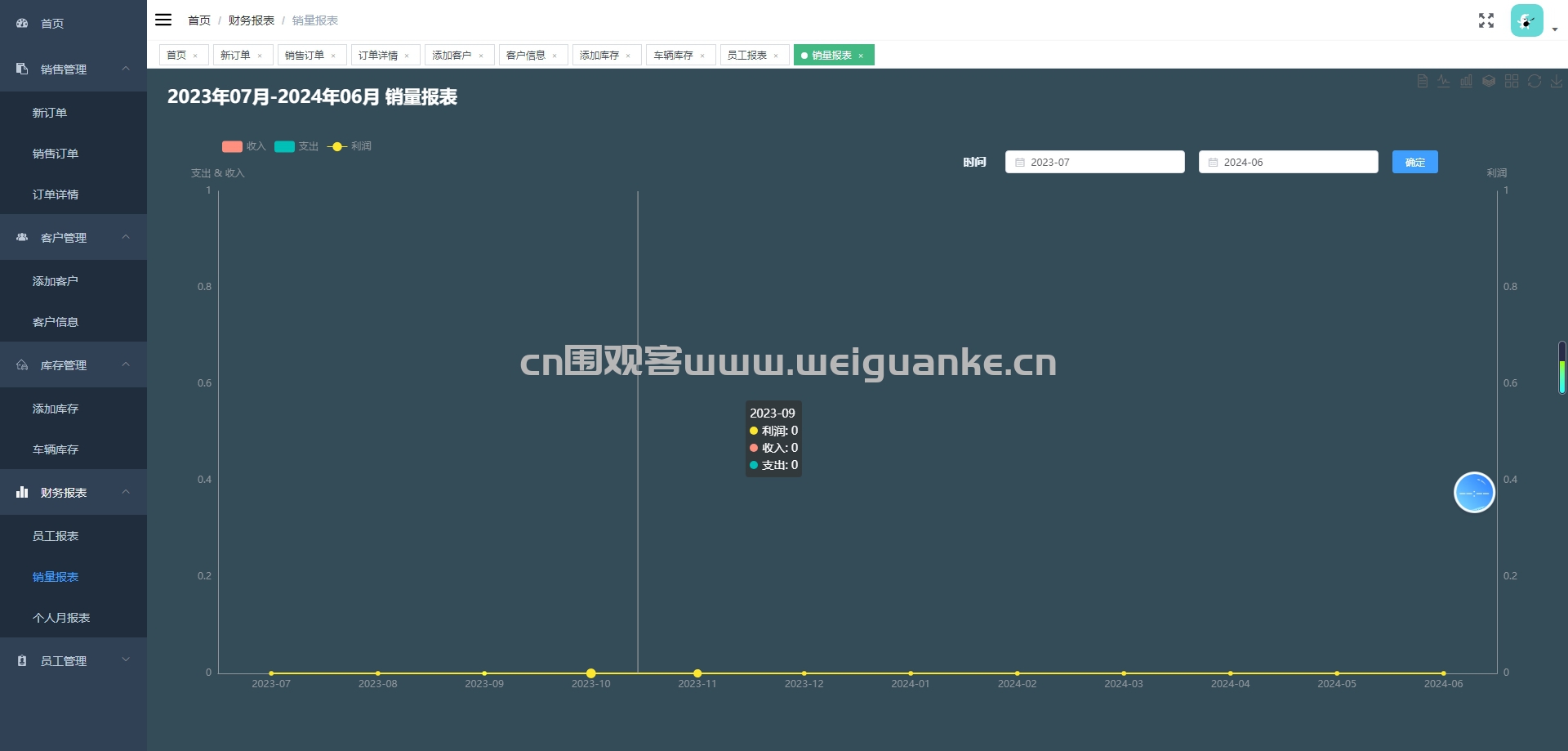Screen dimensions: 1568x751
Task: Click the 2023-10 data point marker
Action: coord(591,673)
